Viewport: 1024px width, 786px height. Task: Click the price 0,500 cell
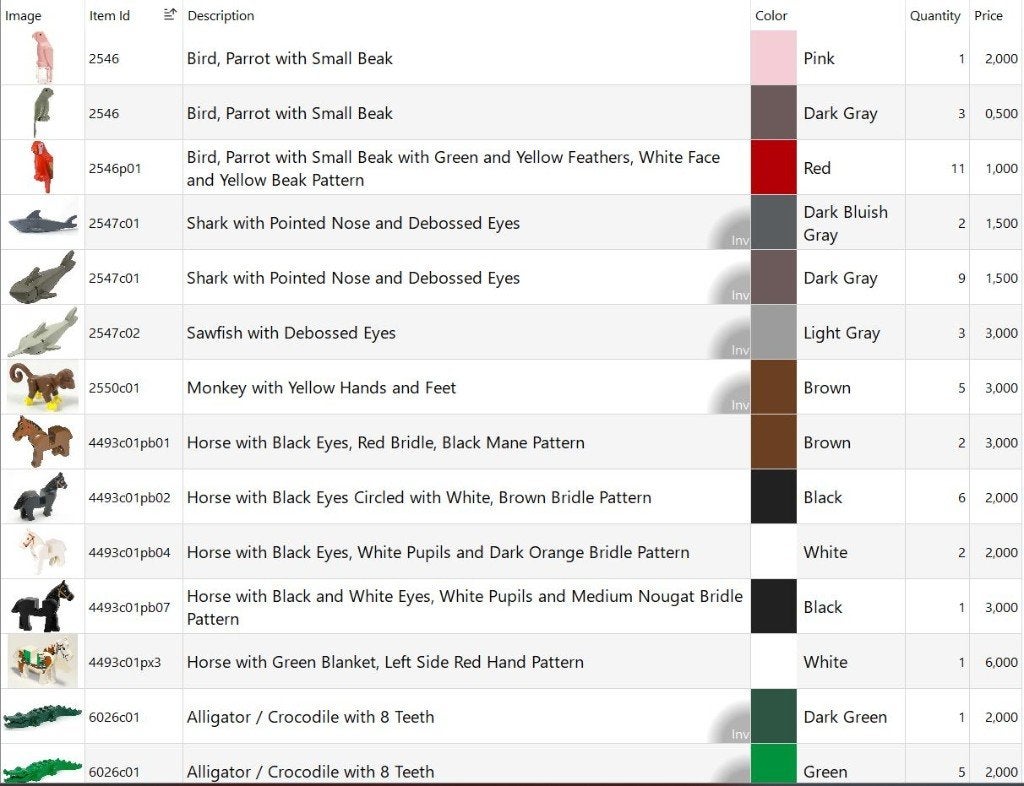pos(1001,114)
